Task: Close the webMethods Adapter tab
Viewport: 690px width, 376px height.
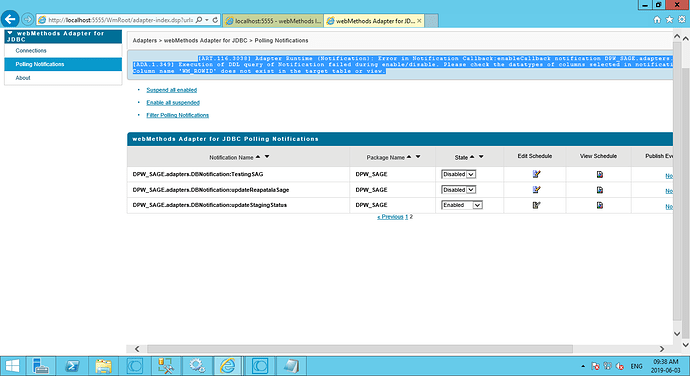Action: (x=419, y=21)
